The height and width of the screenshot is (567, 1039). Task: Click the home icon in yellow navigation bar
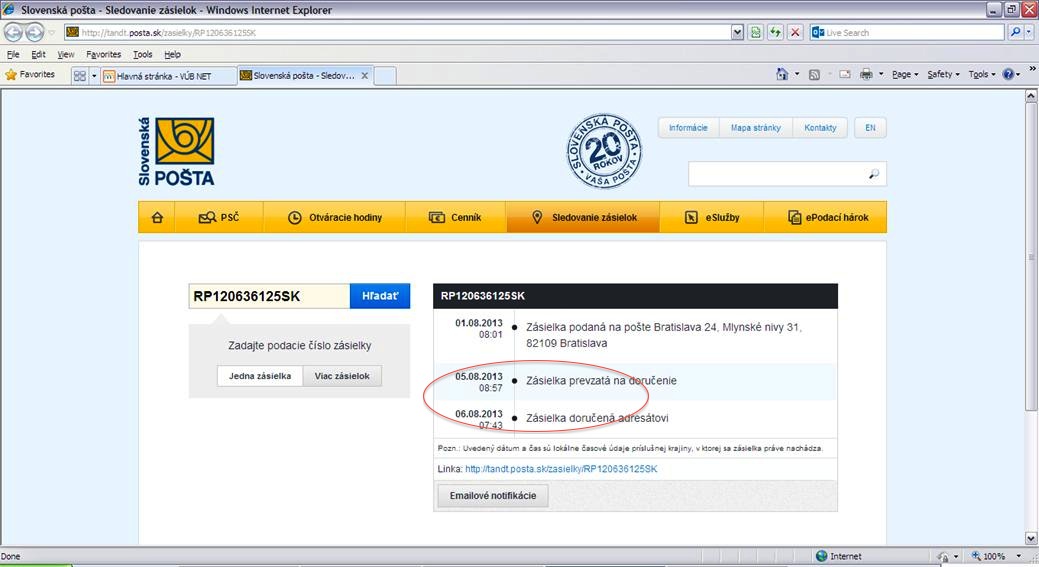pyautogui.click(x=157, y=217)
